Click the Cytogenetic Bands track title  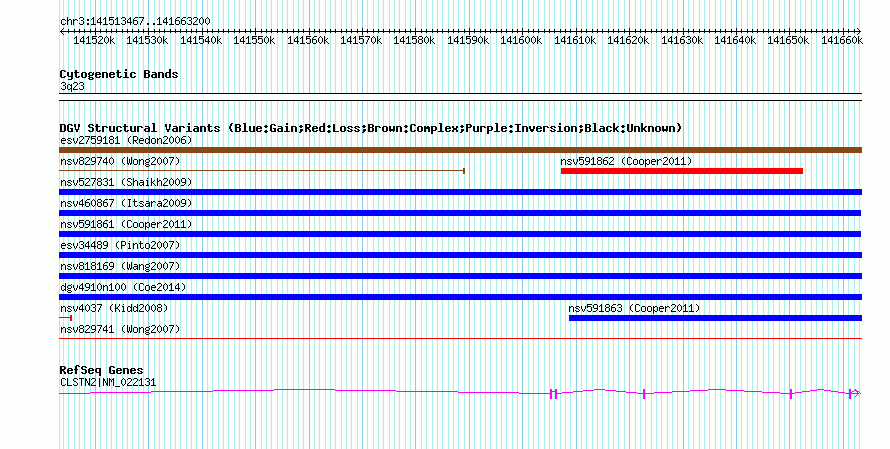[119, 74]
